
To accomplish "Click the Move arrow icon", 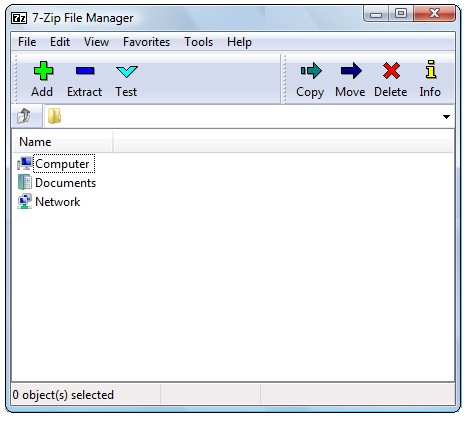I will pos(351,71).
